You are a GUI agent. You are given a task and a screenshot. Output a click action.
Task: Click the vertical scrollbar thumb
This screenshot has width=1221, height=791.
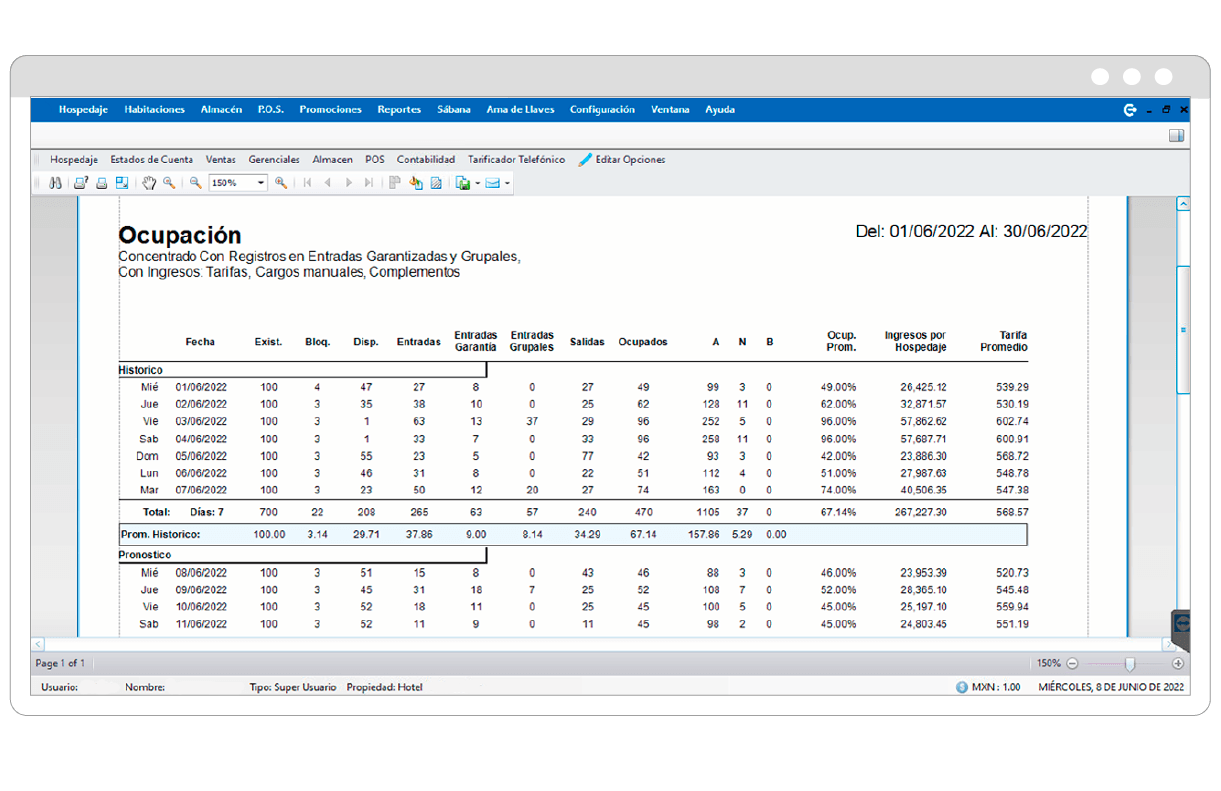click(1184, 329)
